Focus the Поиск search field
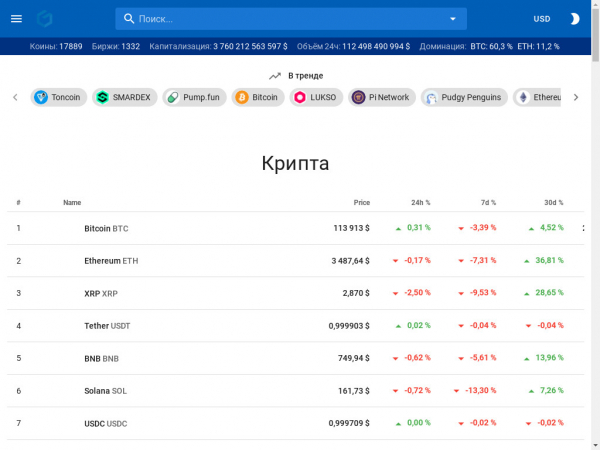Image resolution: width=600 pixels, height=450 pixels. point(291,19)
